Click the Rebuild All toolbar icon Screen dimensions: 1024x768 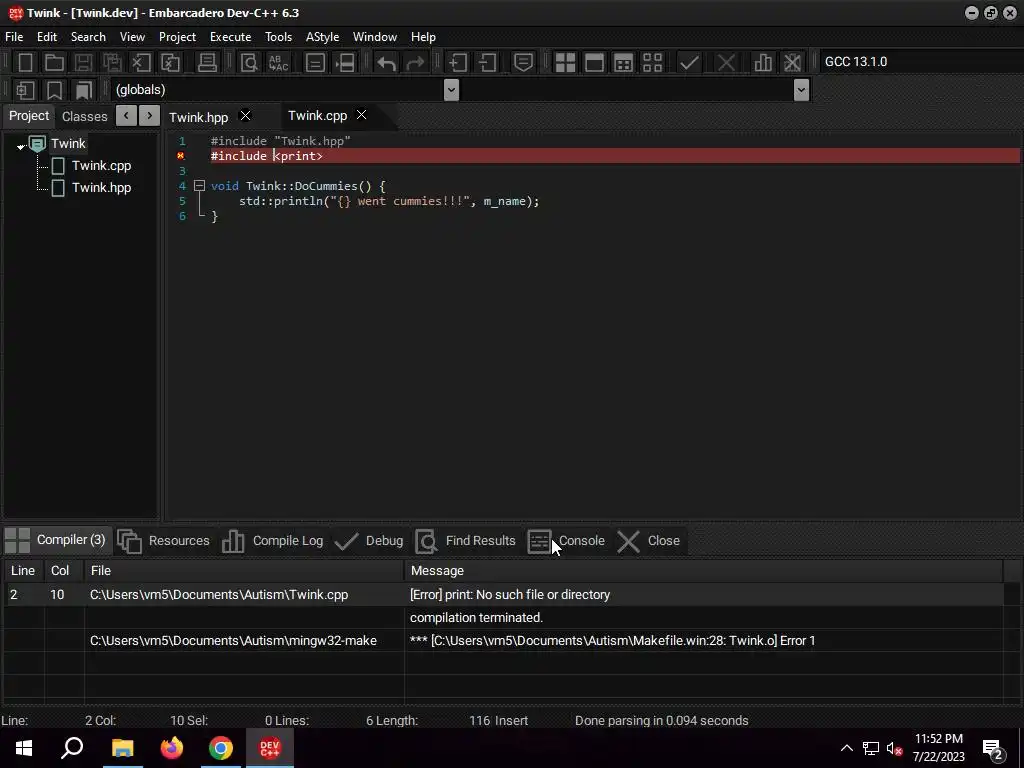point(652,62)
